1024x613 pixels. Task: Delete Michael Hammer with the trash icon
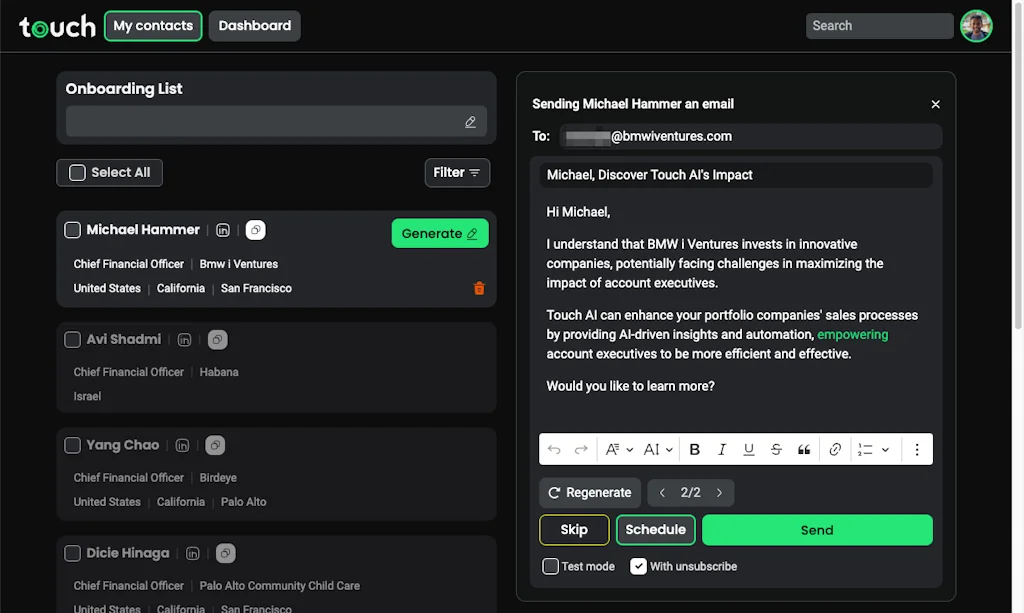pos(479,288)
